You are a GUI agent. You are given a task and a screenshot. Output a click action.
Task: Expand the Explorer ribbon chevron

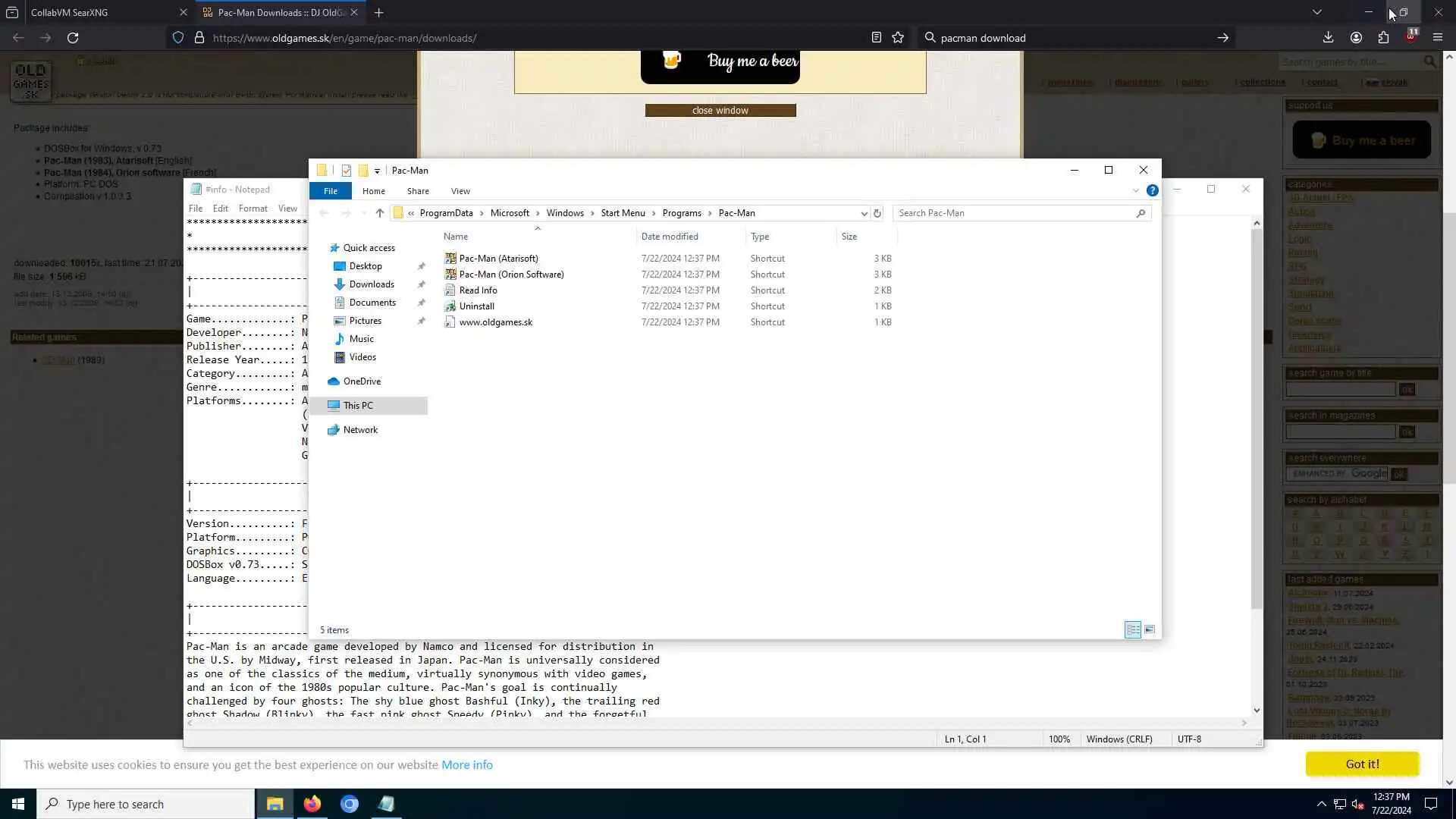pos(1135,191)
